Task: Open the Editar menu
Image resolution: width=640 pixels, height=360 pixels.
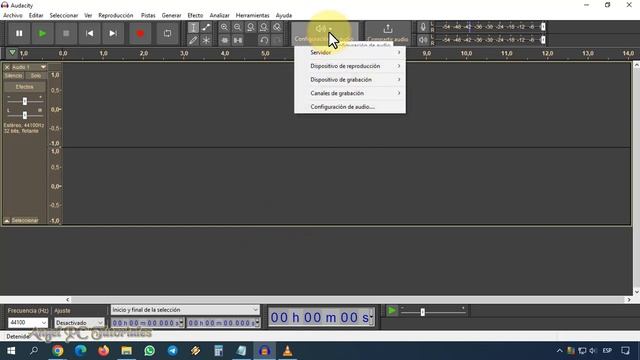Action: coord(36,15)
